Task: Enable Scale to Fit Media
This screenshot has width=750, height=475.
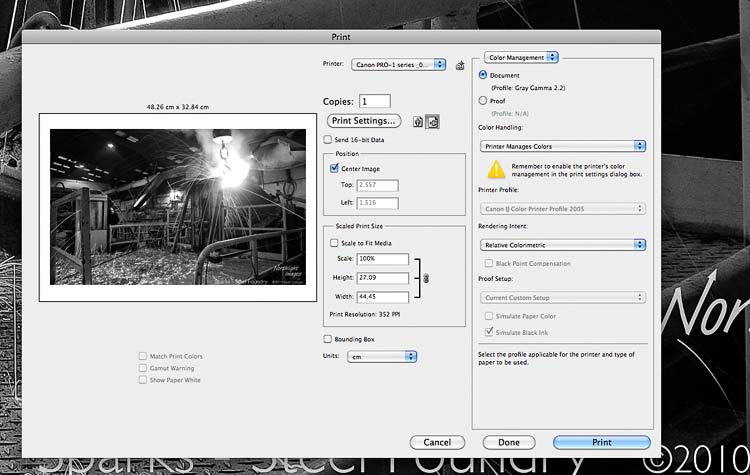Action: 334,243
